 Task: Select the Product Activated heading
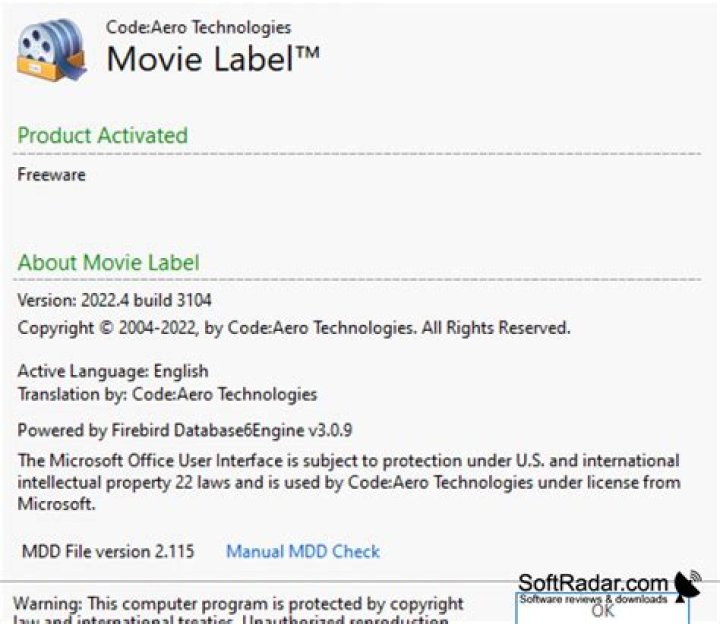(x=102, y=135)
